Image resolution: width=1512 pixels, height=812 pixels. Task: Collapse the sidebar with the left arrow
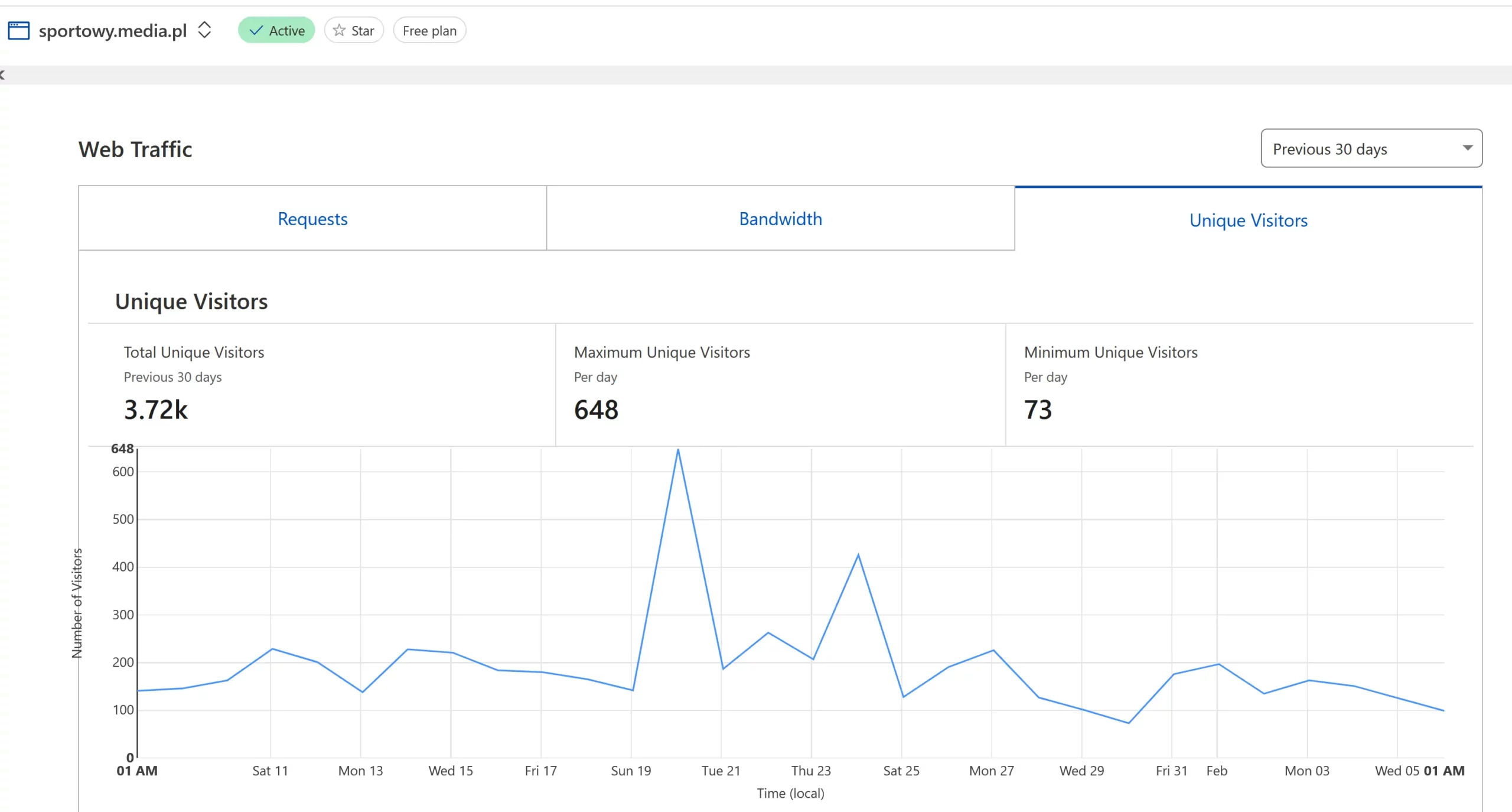point(2,74)
